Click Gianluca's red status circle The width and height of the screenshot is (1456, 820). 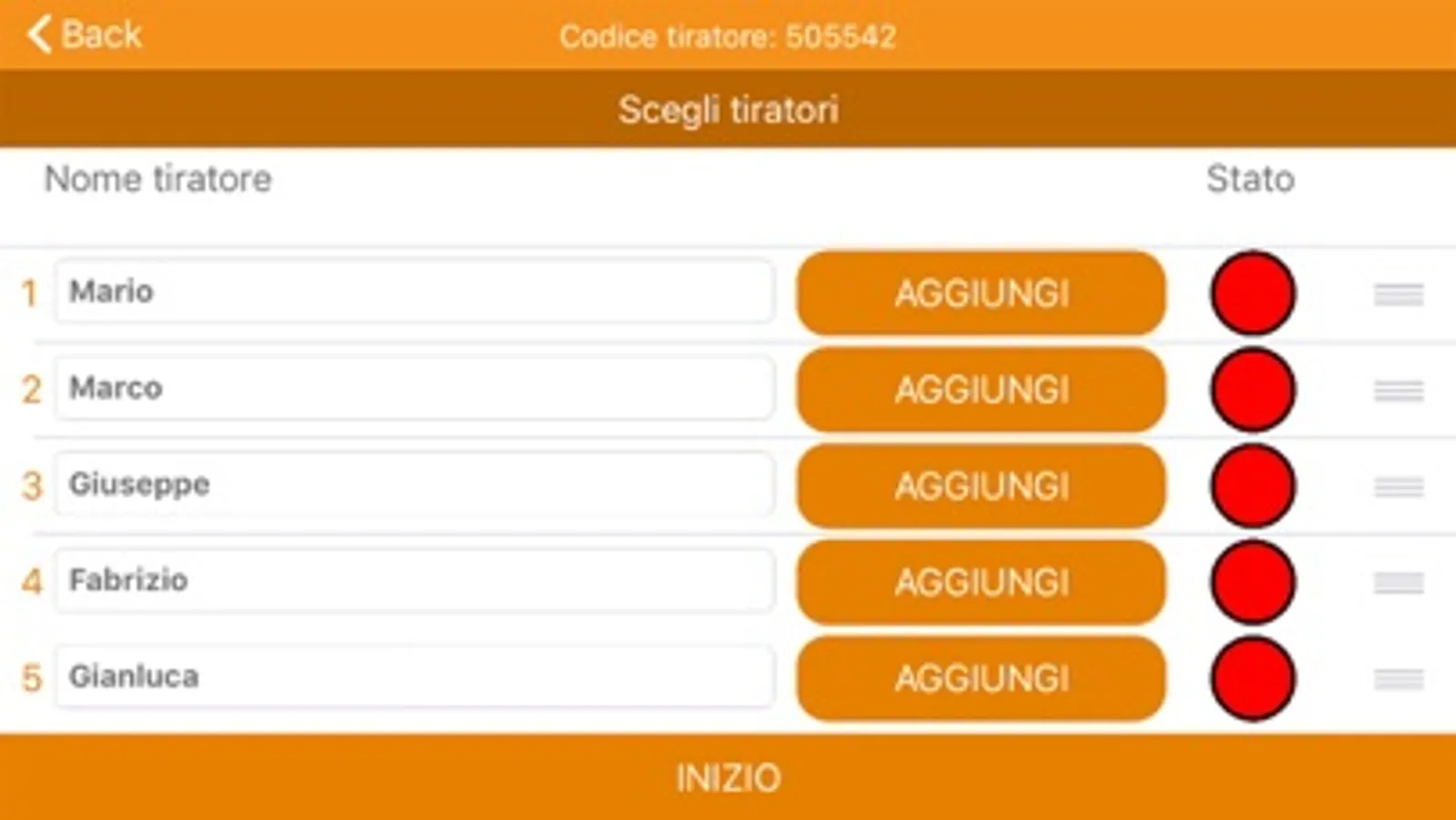tap(1253, 679)
